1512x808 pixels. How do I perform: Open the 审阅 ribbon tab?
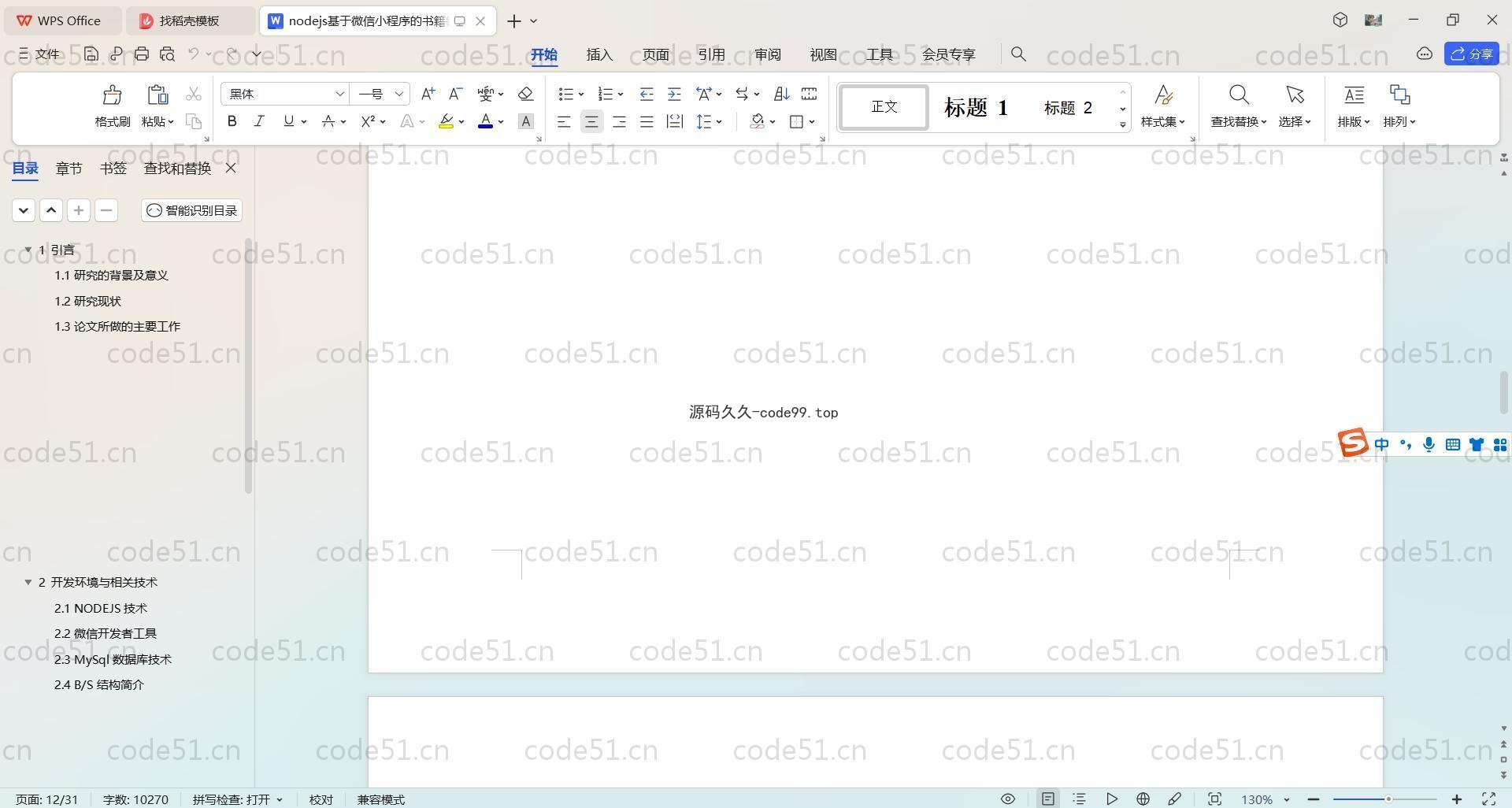point(767,54)
